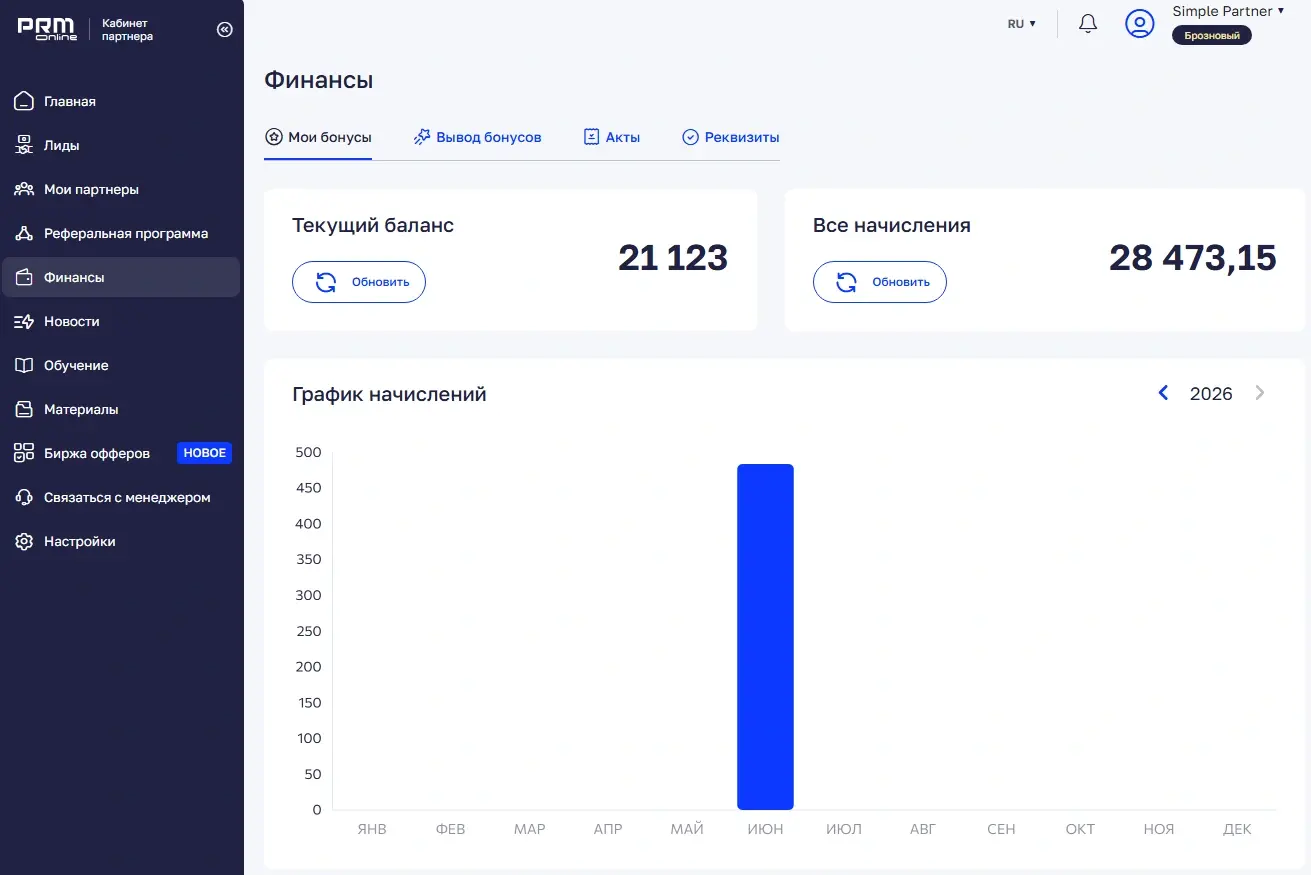Viewport: 1311px width, 875px height.
Task: Go to previous year in the chart
Action: pos(1163,393)
